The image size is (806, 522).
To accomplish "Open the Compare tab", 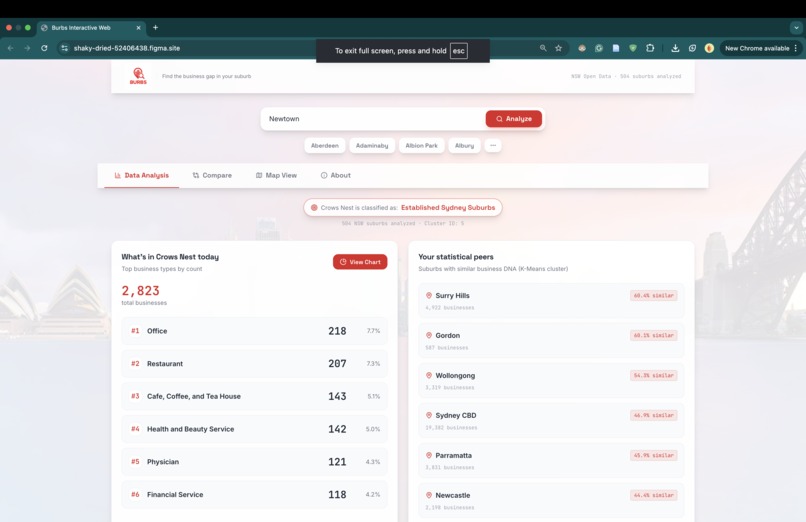I will click(212, 175).
